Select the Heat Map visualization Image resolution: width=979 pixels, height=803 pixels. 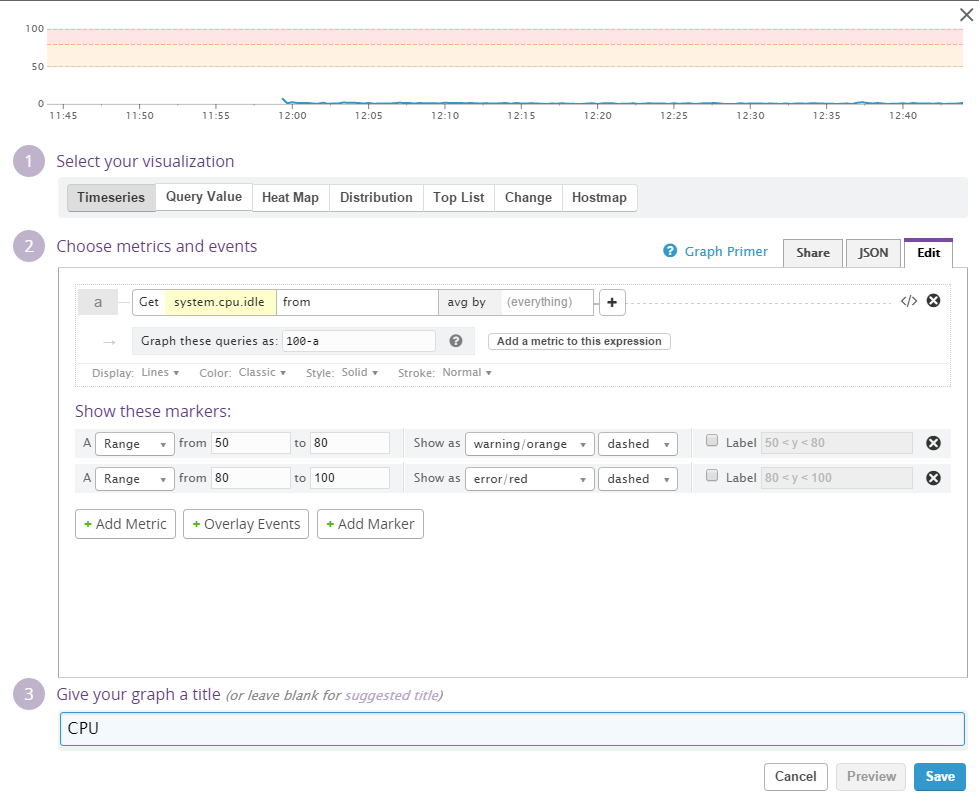pyautogui.click(x=290, y=198)
